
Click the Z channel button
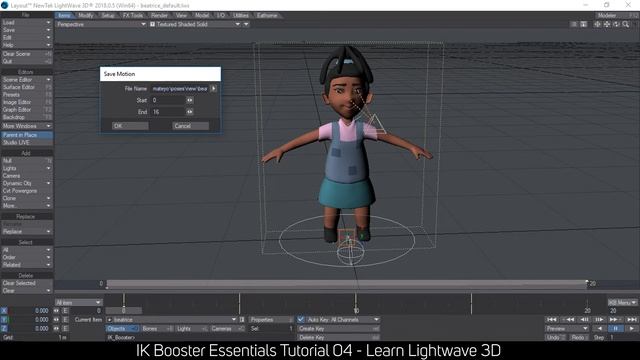(4, 329)
